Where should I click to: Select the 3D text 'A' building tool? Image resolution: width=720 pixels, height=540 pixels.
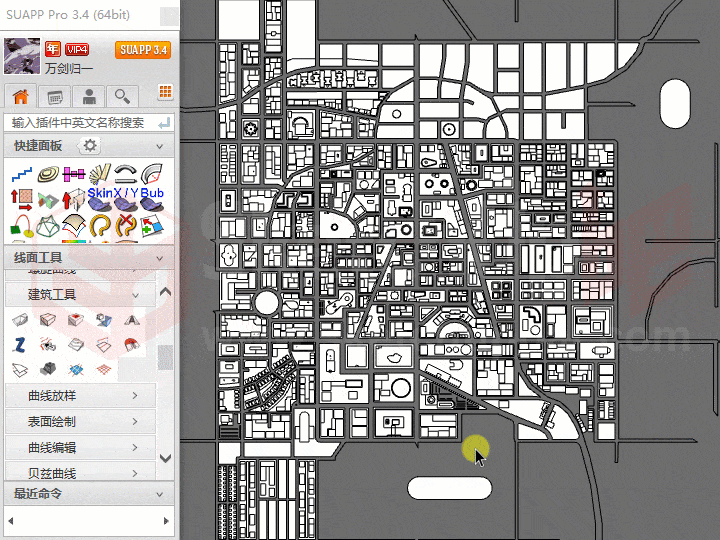(130, 320)
